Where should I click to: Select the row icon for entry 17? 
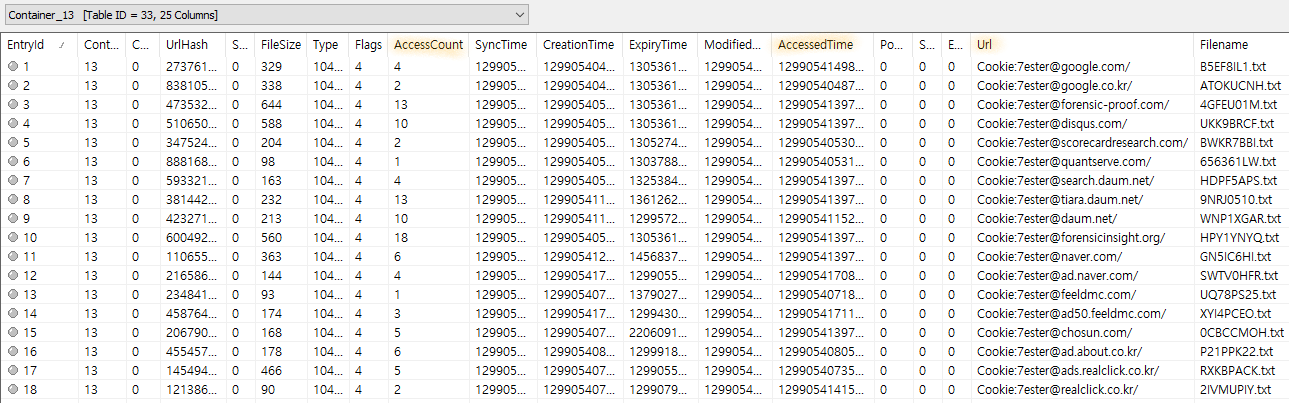click(x=12, y=370)
